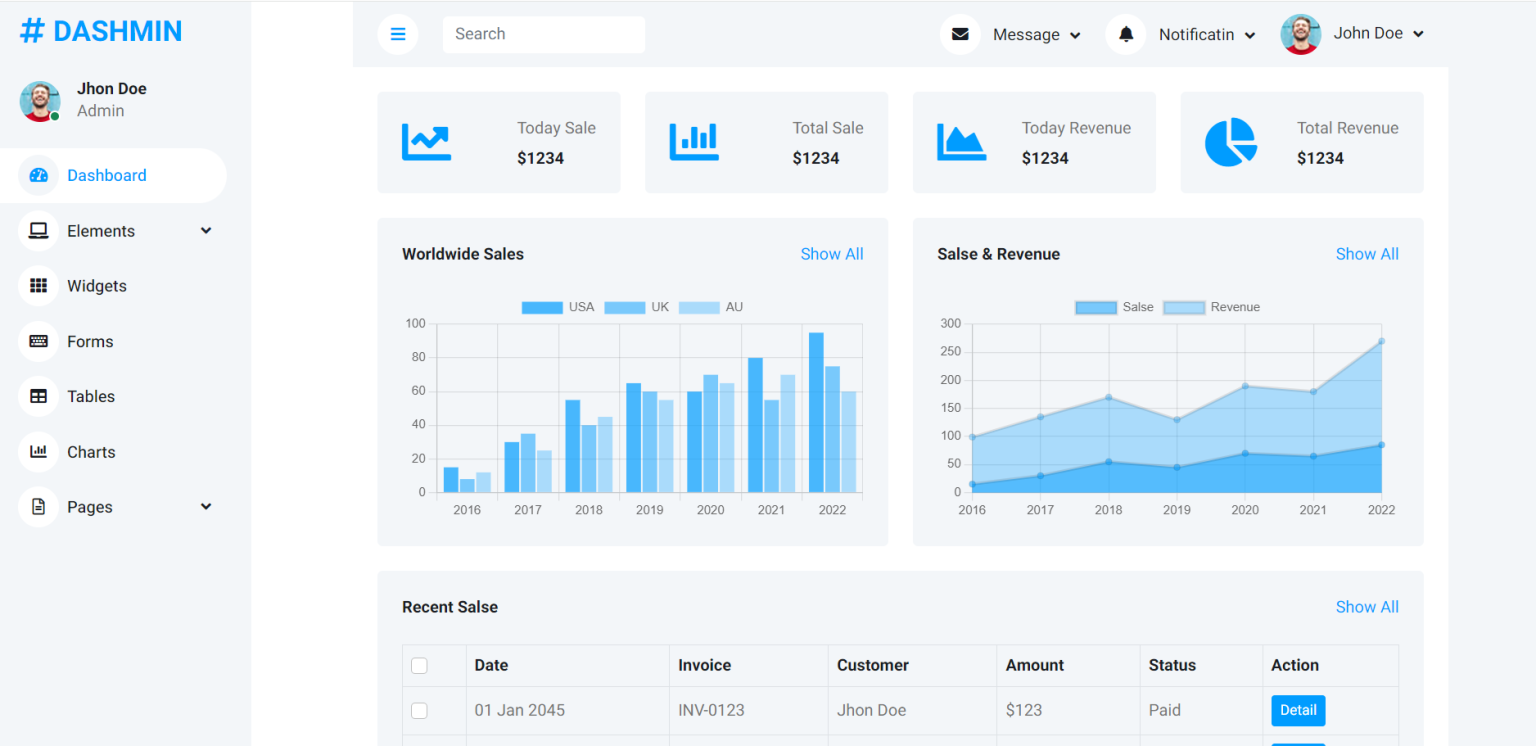This screenshot has width=1536, height=746.
Task: Click the Search input field
Action: 543,34
